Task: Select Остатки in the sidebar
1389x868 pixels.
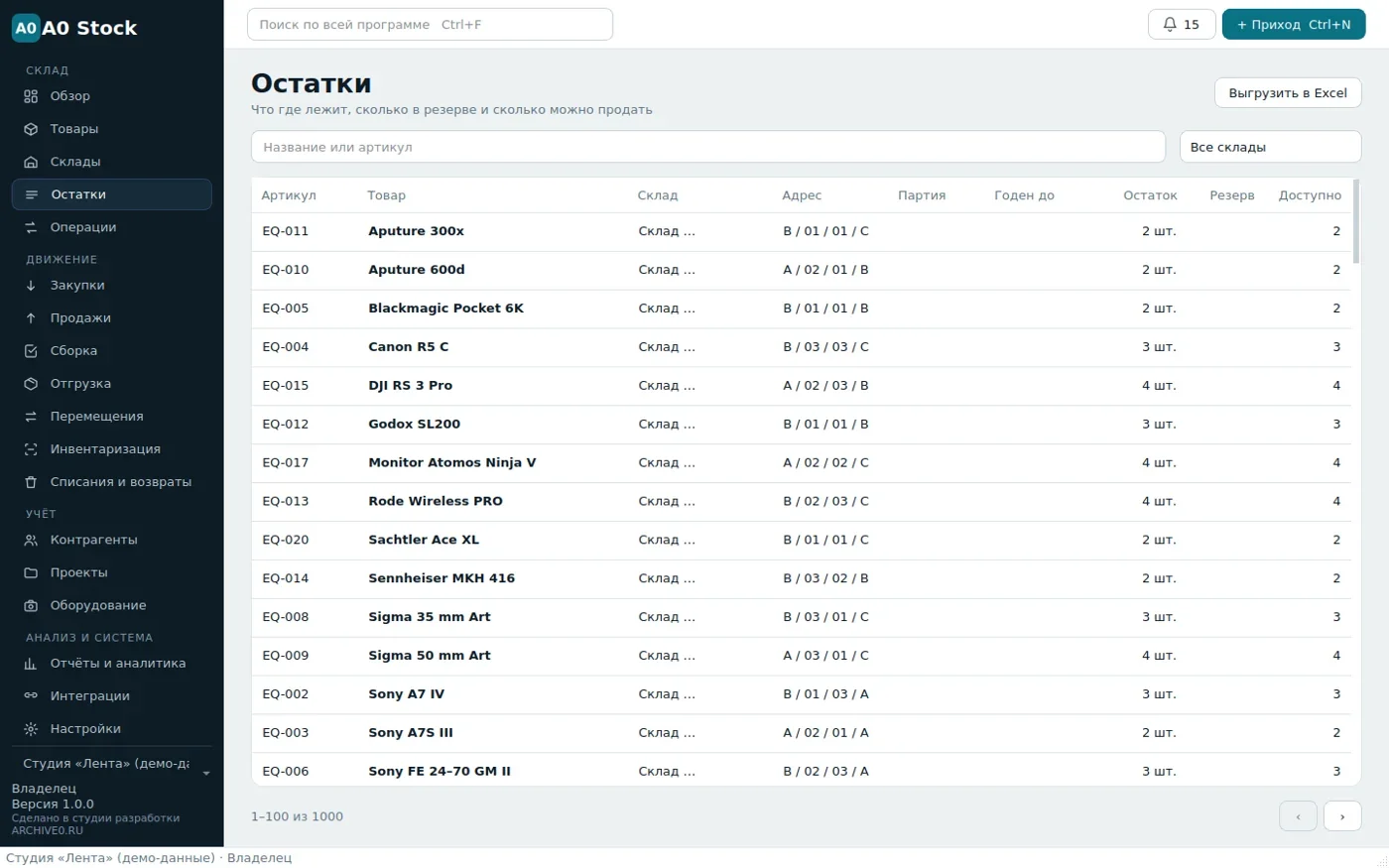Action: point(112,194)
